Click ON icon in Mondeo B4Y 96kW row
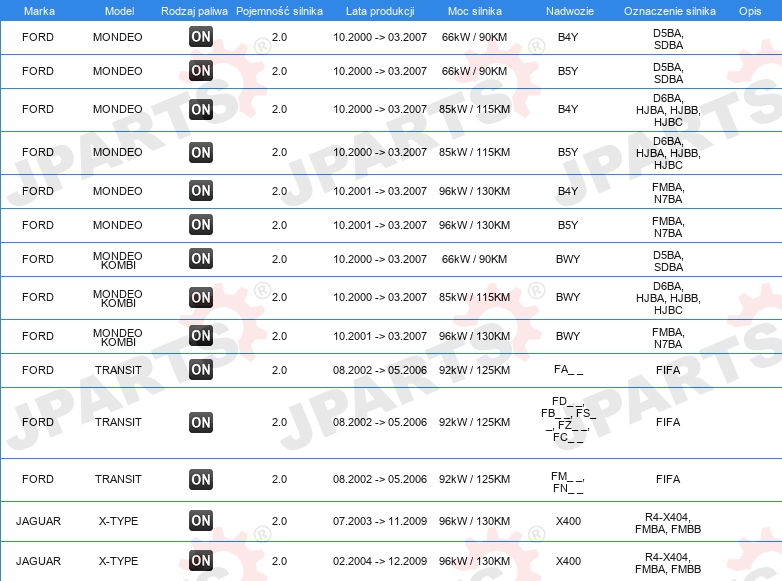Screen dimensions: 782x581 (x=201, y=191)
